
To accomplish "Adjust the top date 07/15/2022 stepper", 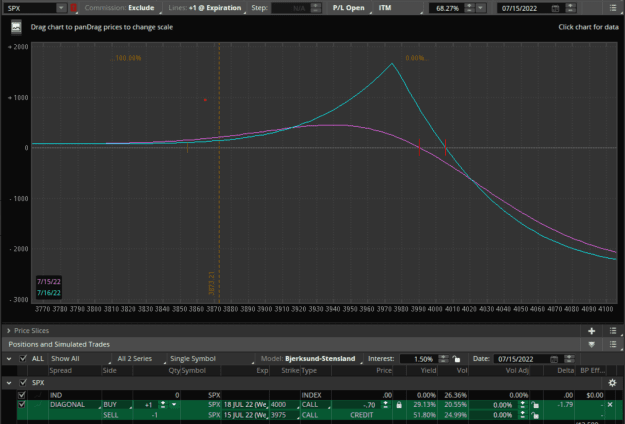I will pos(570,8).
